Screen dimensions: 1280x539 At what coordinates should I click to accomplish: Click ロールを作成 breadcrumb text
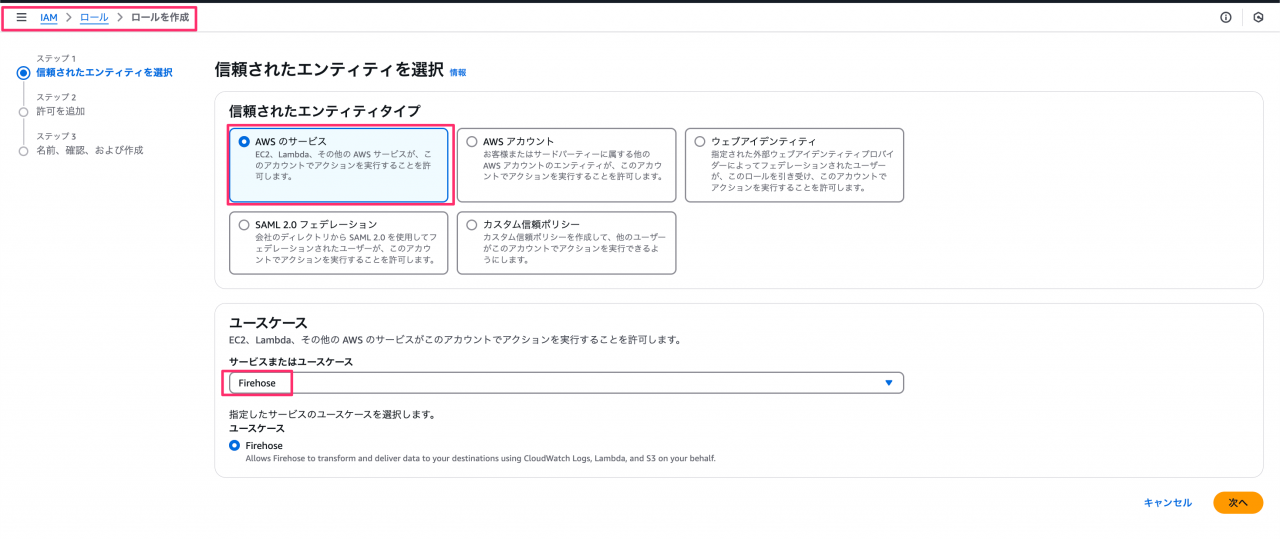click(160, 17)
